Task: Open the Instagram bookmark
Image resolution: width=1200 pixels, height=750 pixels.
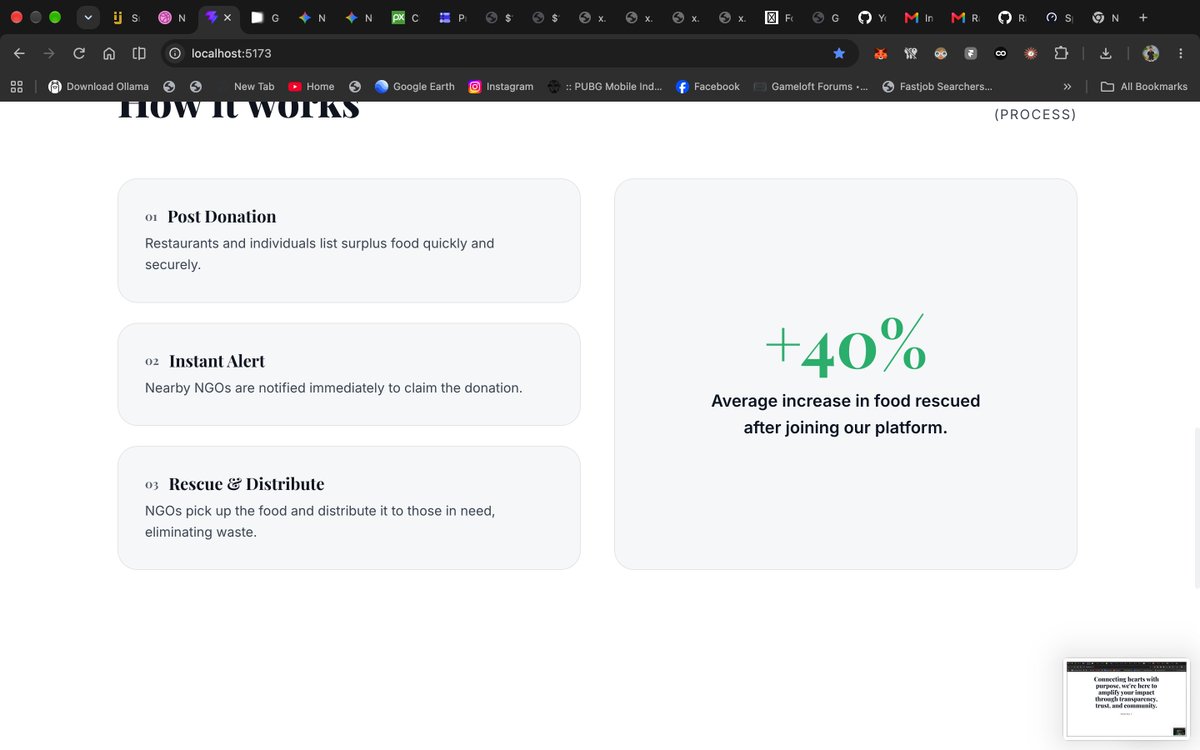Action: (x=501, y=87)
